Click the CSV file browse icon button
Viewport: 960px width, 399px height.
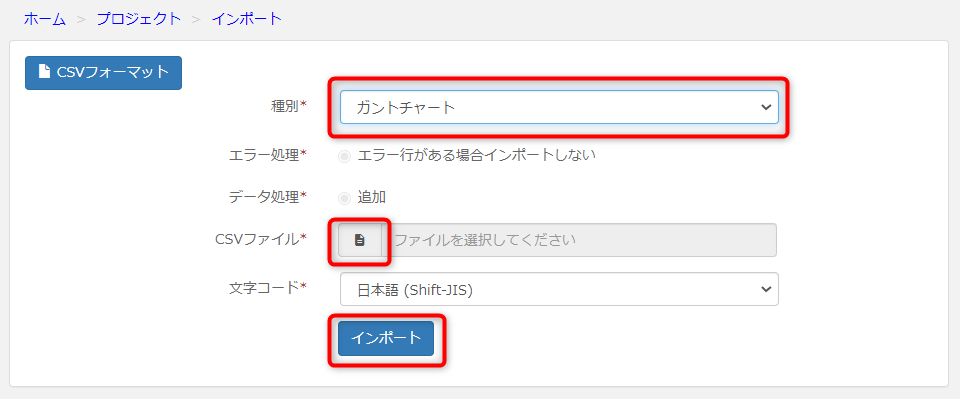tap(360, 240)
